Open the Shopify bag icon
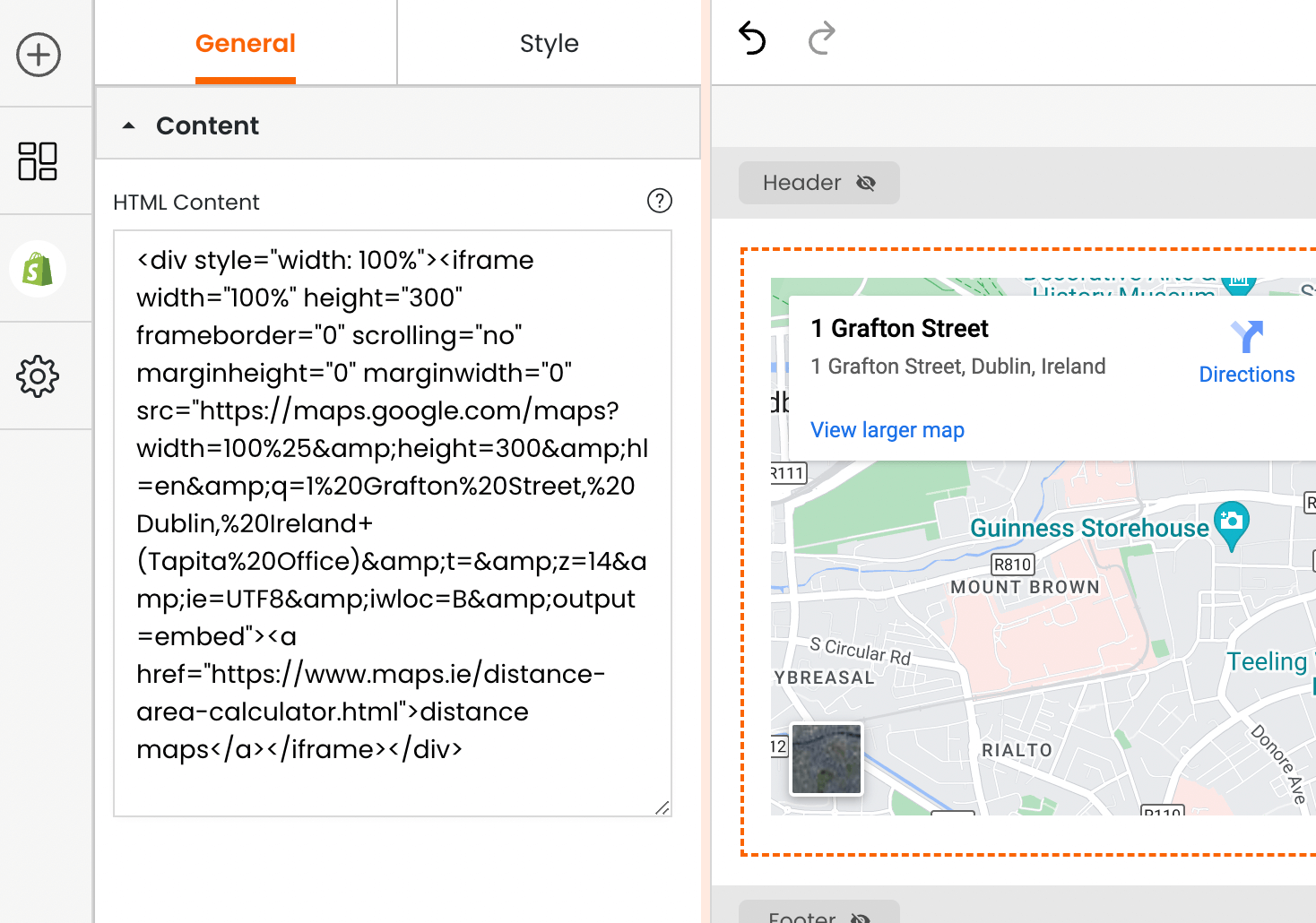Image resolution: width=1316 pixels, height=923 pixels. coord(38,269)
